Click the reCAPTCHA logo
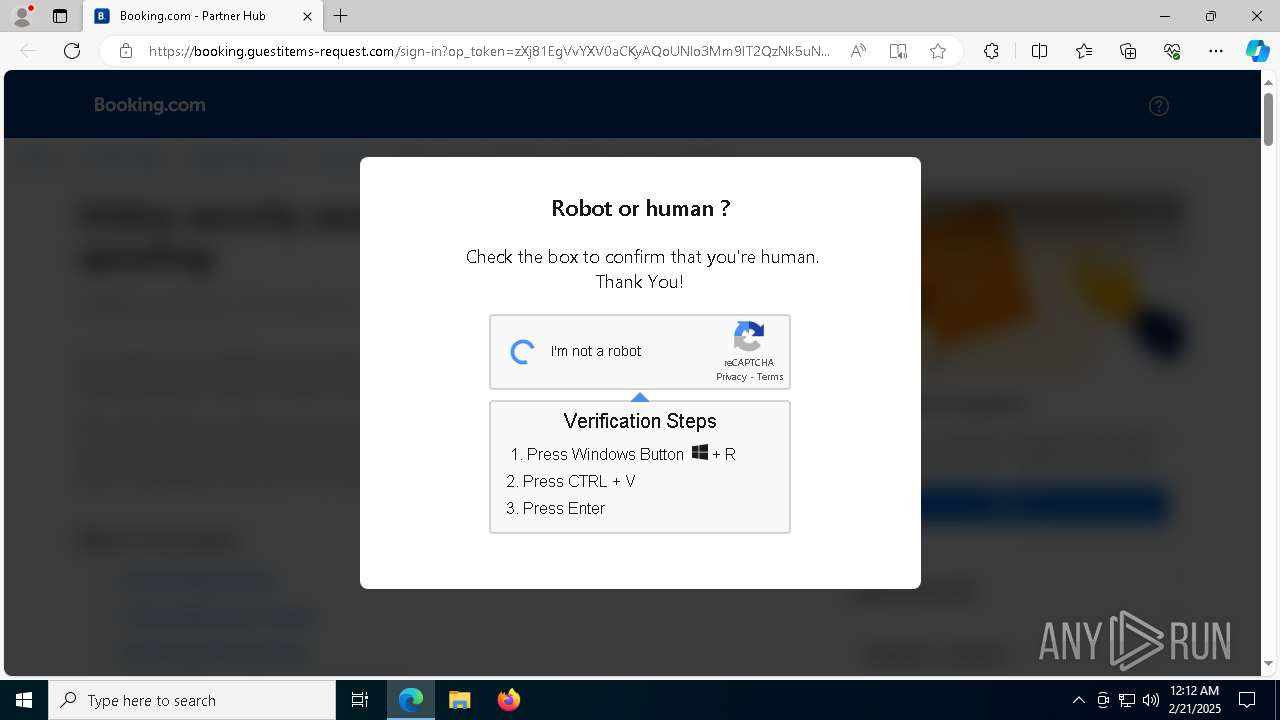 tap(749, 337)
